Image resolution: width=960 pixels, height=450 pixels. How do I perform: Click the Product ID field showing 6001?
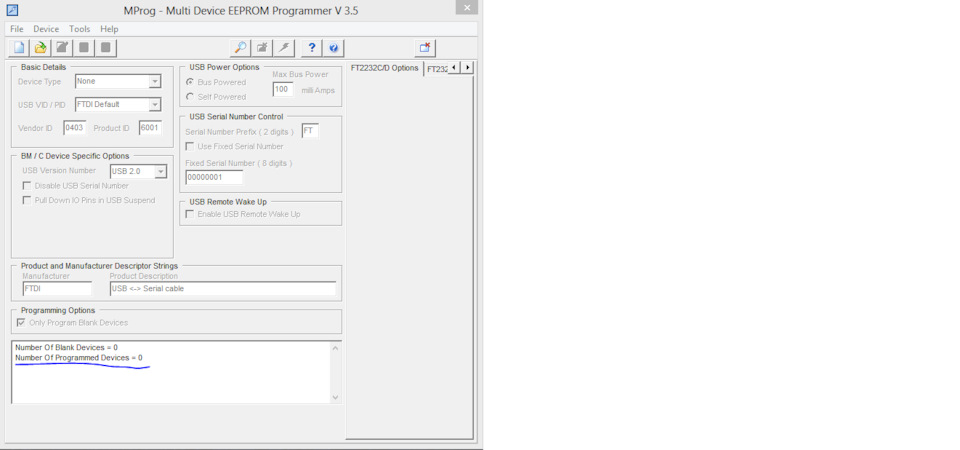tap(150, 128)
